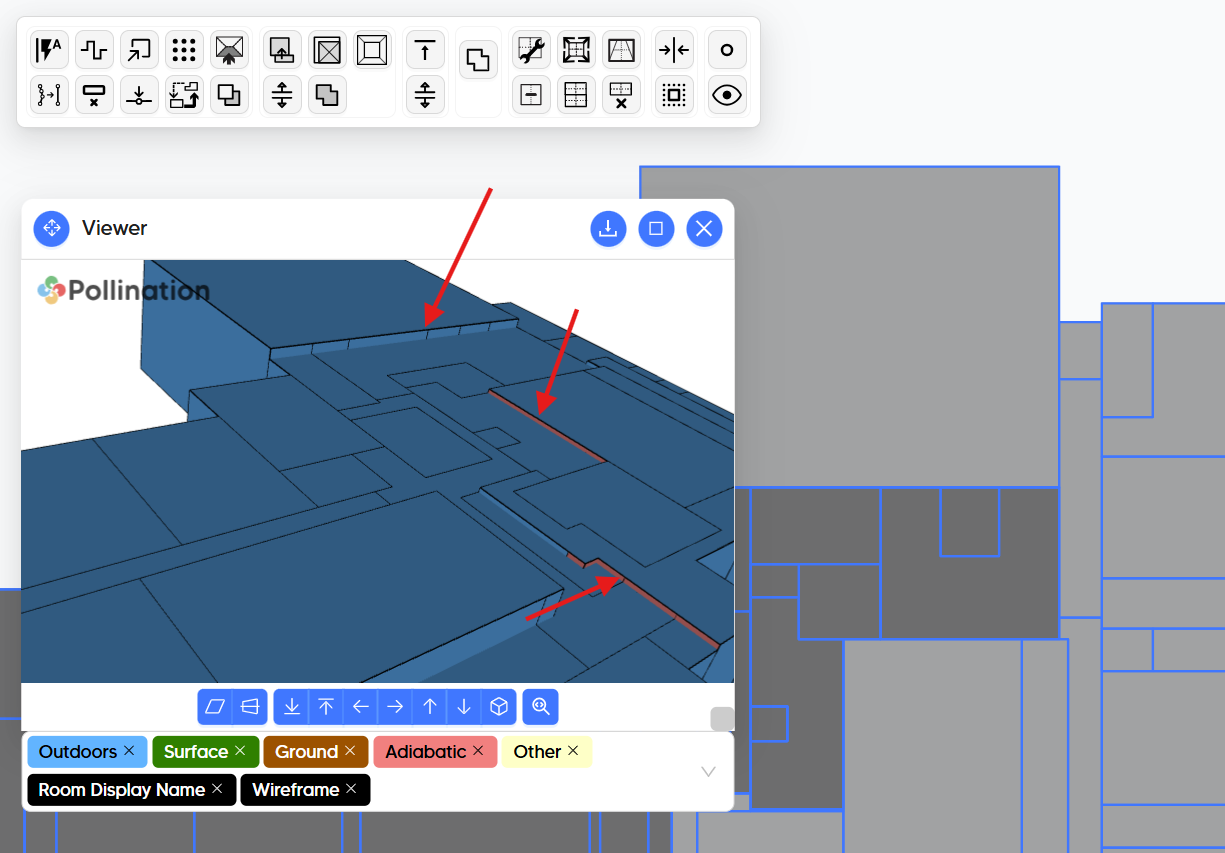The height and width of the screenshot is (853, 1225).
Task: Click the inward-arrows merge icon
Action: click(x=674, y=50)
